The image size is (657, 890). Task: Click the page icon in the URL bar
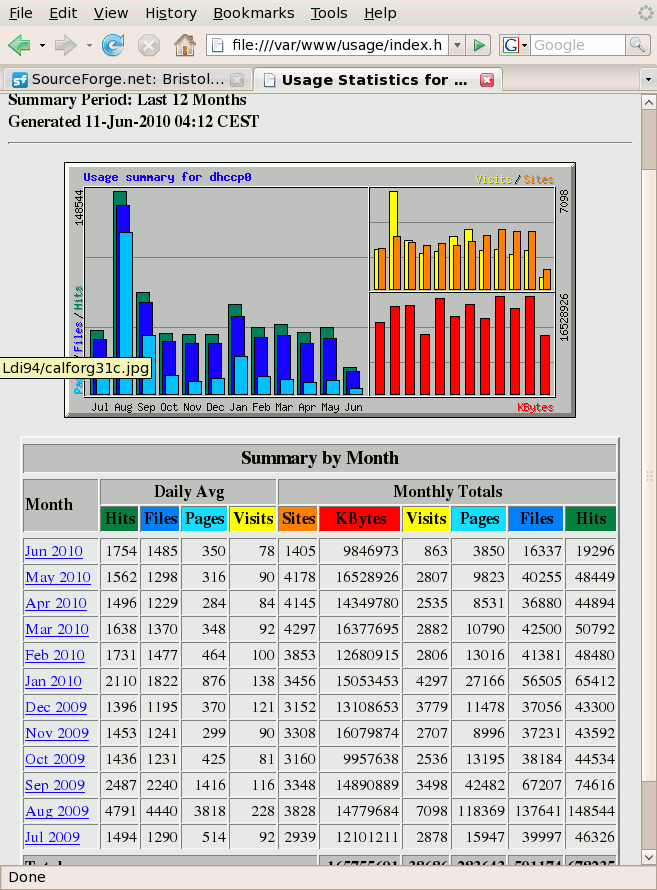point(218,45)
